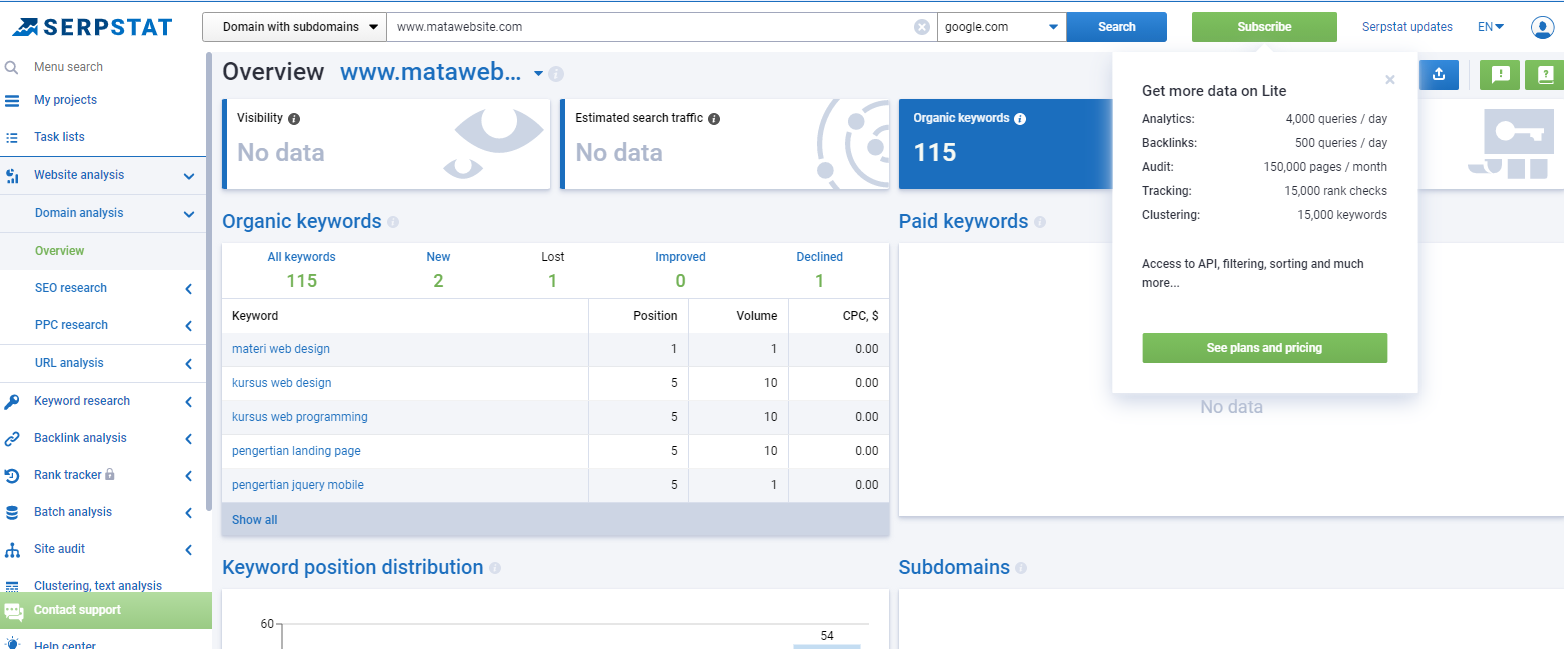Image resolution: width=1564 pixels, height=649 pixels.
Task: Click the info icon beside Paid keywords heading
Action: pyautogui.click(x=1040, y=222)
